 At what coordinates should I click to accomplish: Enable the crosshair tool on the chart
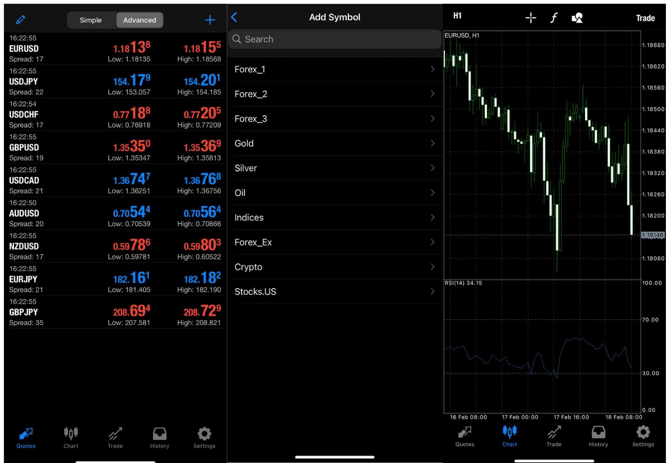point(531,18)
